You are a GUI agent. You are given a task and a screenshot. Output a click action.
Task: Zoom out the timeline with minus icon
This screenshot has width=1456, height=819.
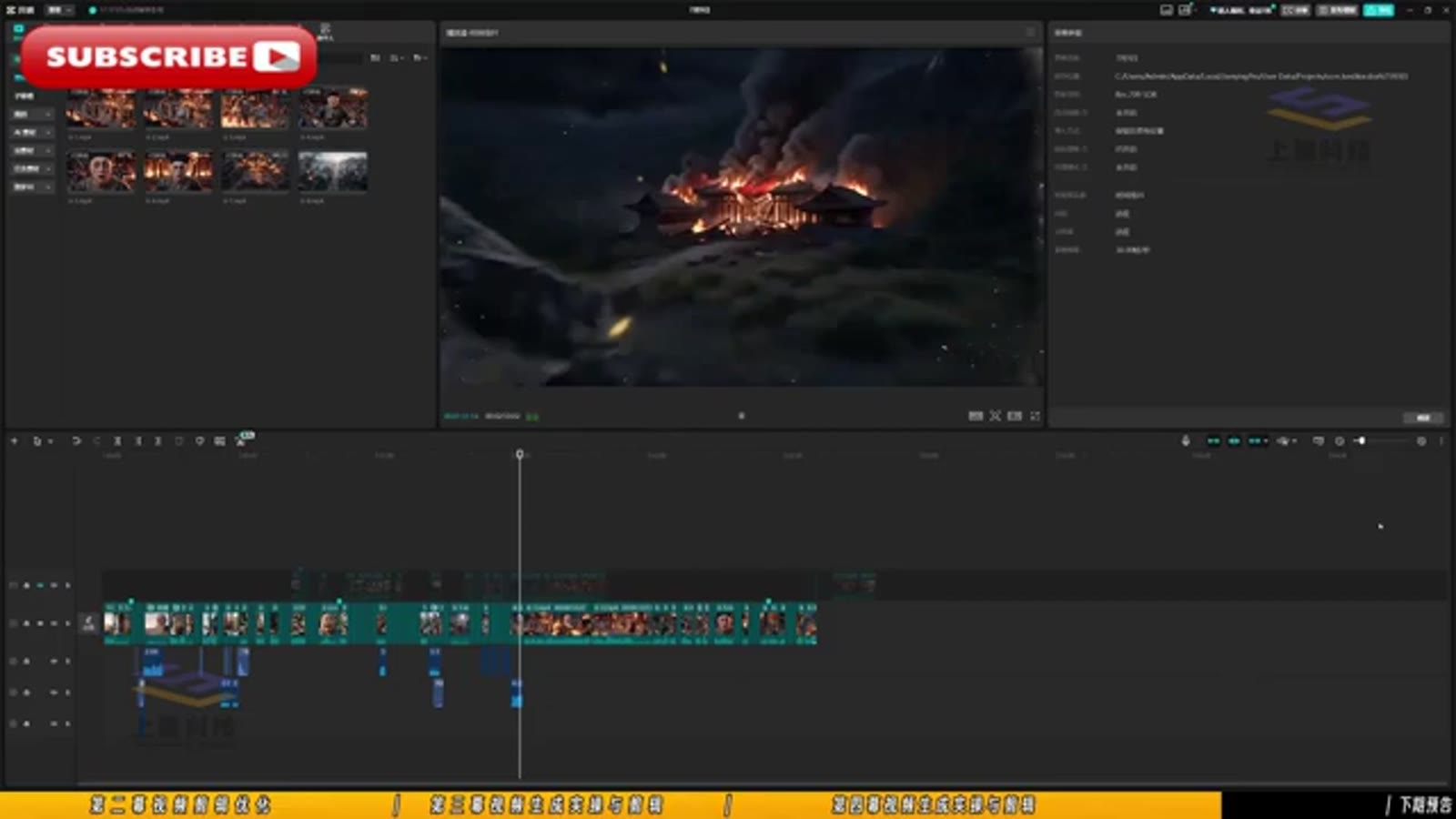coord(1340,440)
